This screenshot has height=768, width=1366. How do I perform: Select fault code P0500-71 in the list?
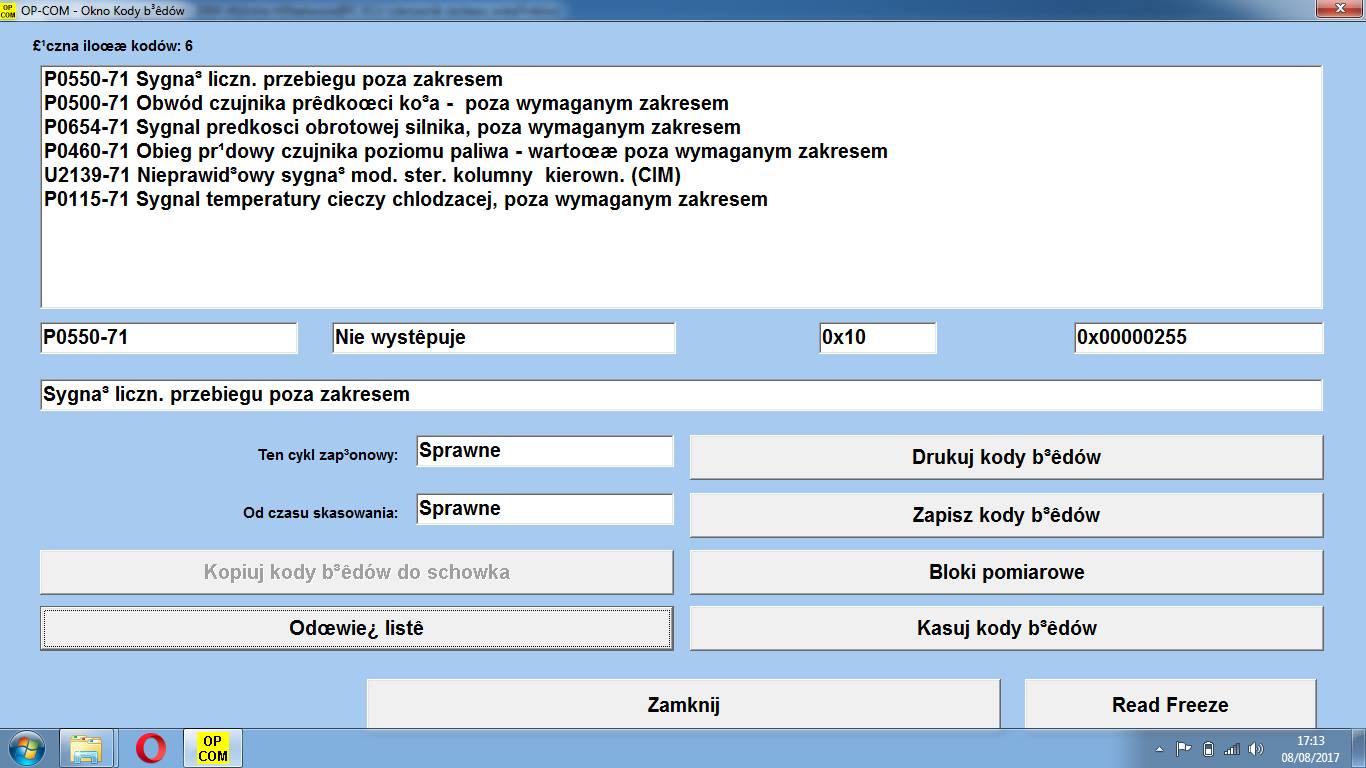click(386, 103)
